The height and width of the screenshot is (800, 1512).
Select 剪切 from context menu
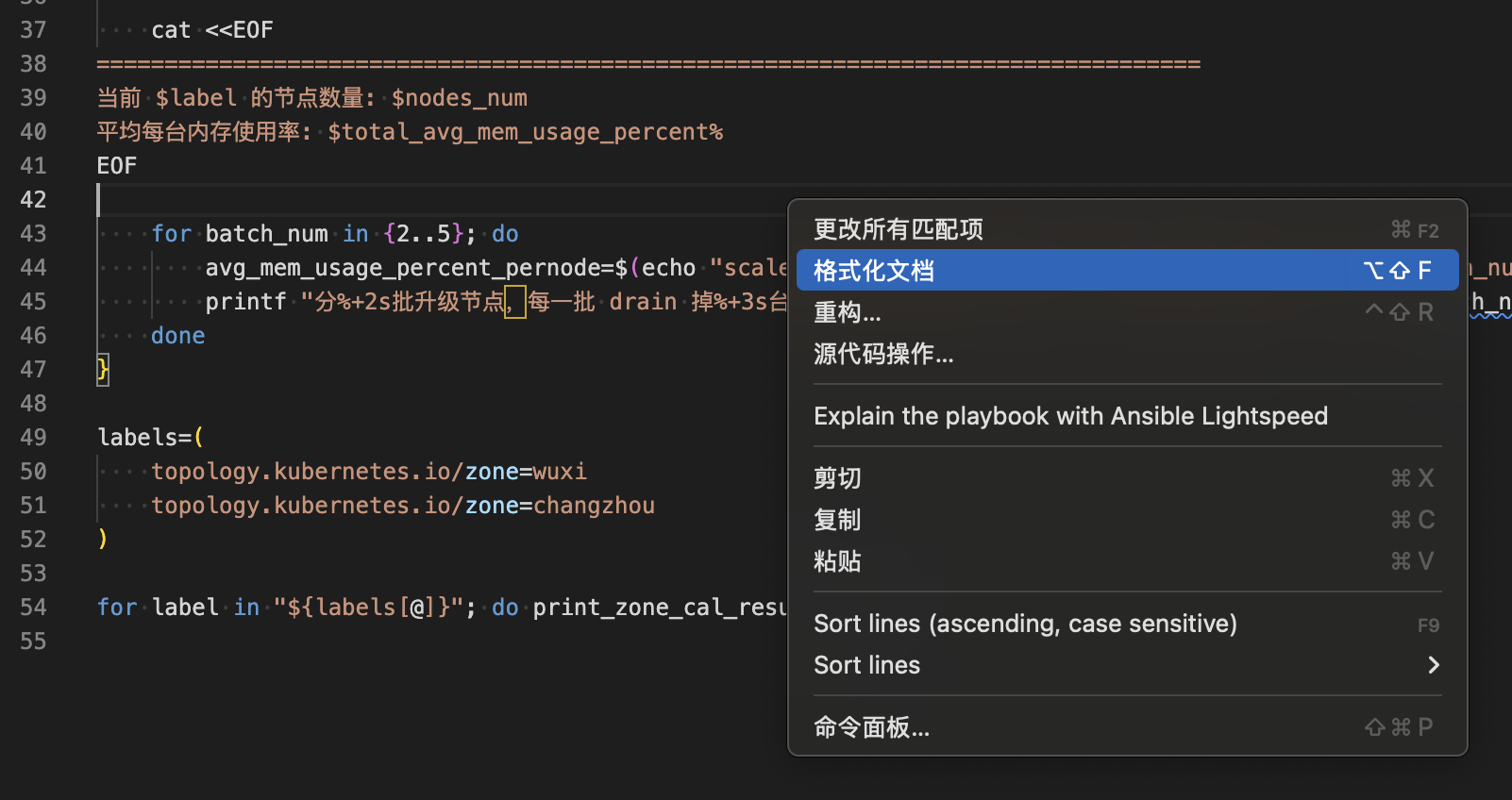point(1127,478)
